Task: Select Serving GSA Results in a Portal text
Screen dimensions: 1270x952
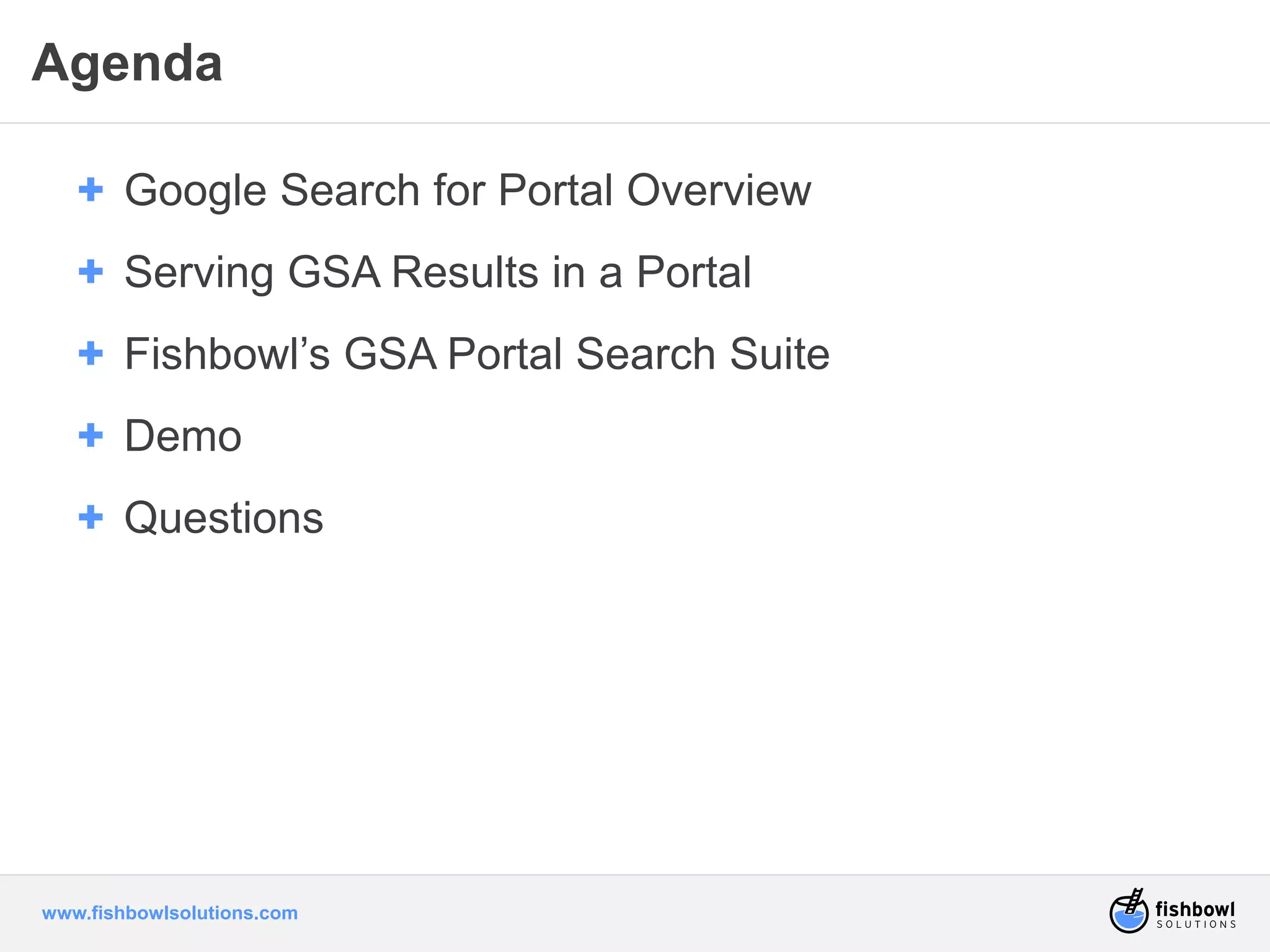Action: click(438, 271)
